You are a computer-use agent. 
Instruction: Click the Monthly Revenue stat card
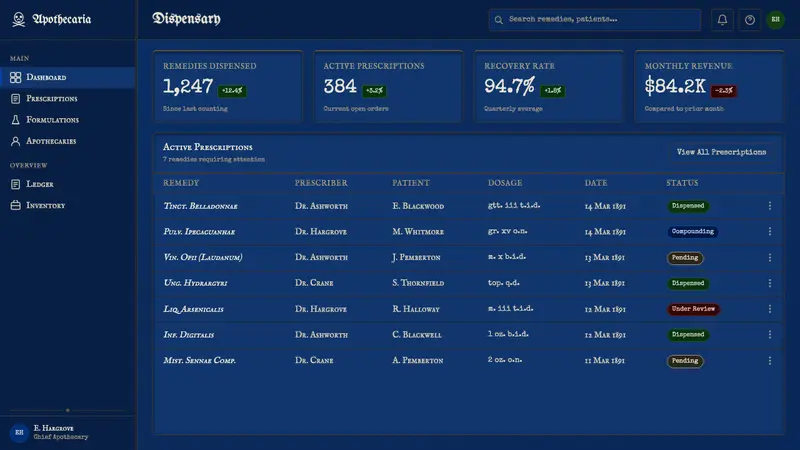(709, 86)
